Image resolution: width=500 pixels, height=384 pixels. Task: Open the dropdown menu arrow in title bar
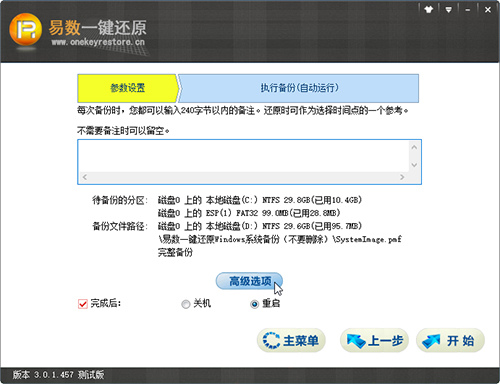click(449, 10)
